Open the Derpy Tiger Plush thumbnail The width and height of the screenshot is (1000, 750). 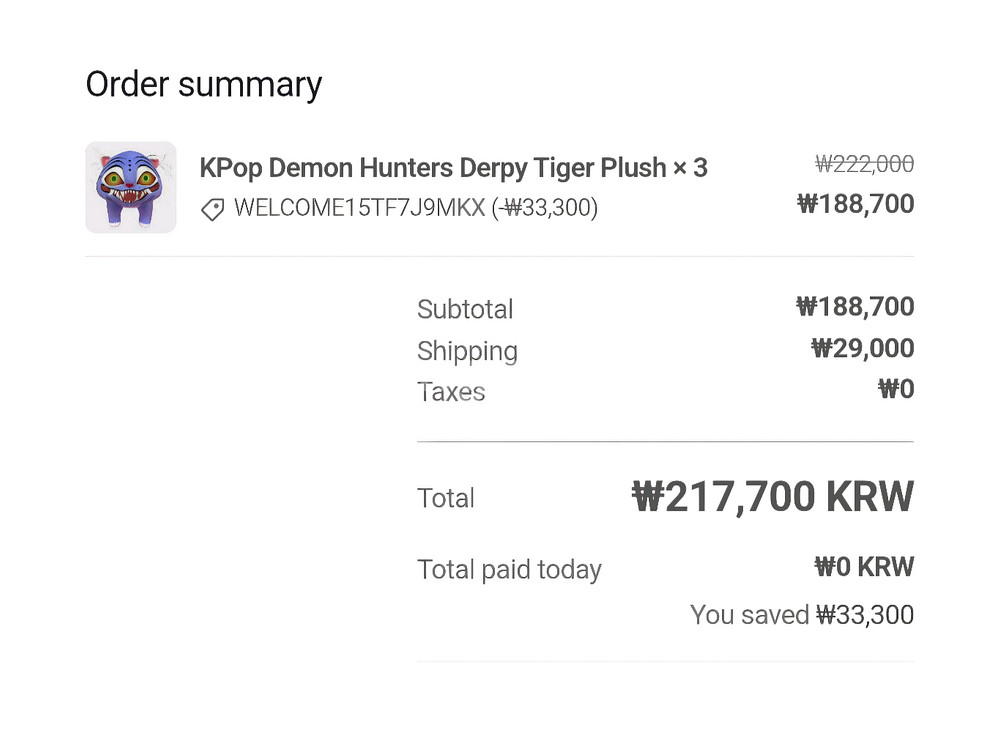click(x=131, y=187)
